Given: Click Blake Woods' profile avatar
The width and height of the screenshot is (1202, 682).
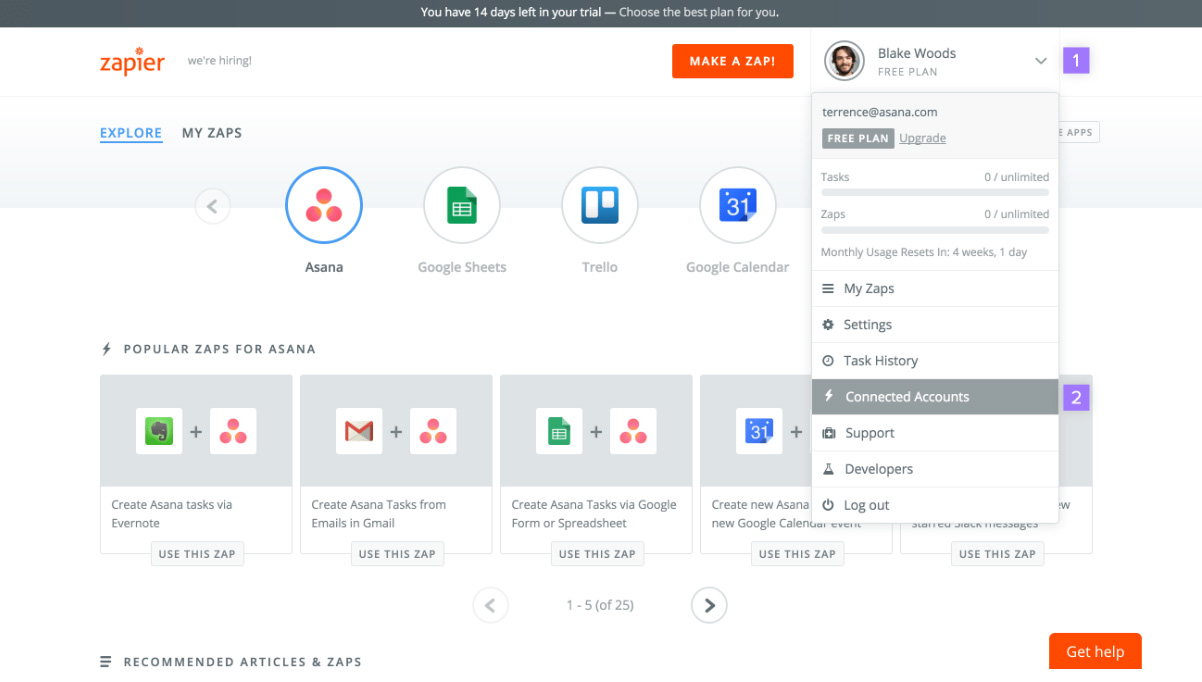Looking at the screenshot, I should point(844,61).
